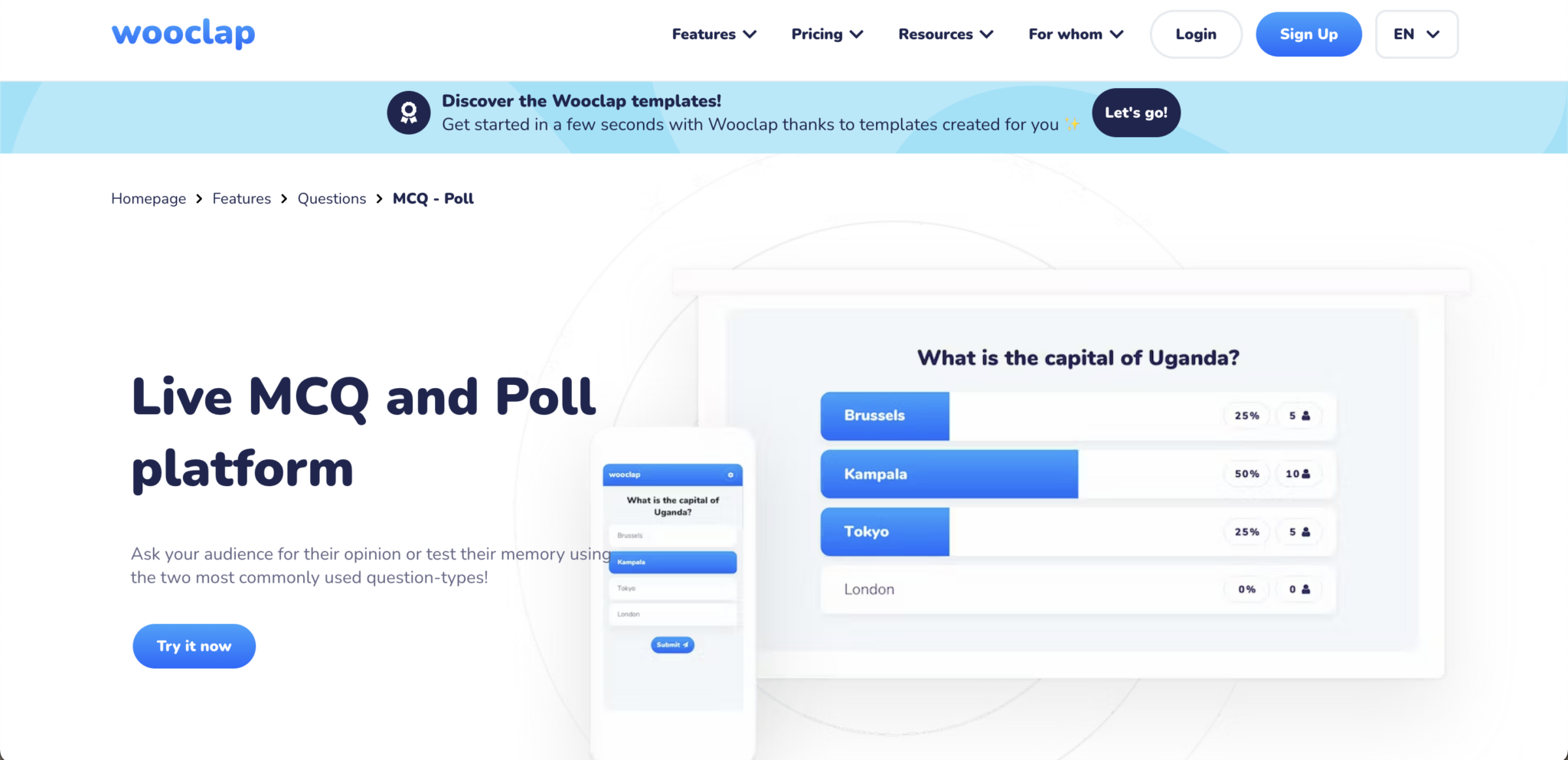Expand the EN language selector
Viewport: 1568px width, 760px height.
[1415, 34]
